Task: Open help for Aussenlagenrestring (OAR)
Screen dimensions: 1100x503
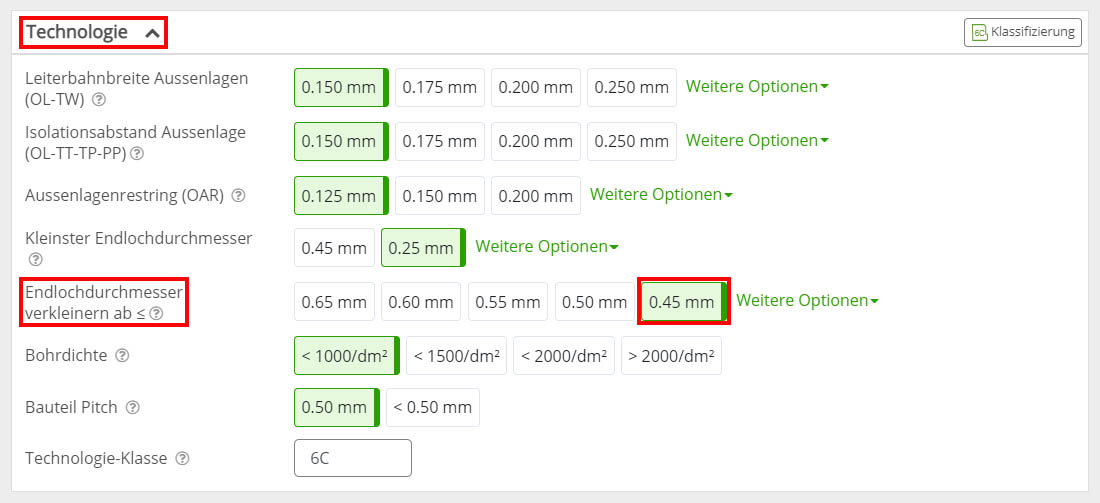Action: tap(238, 196)
